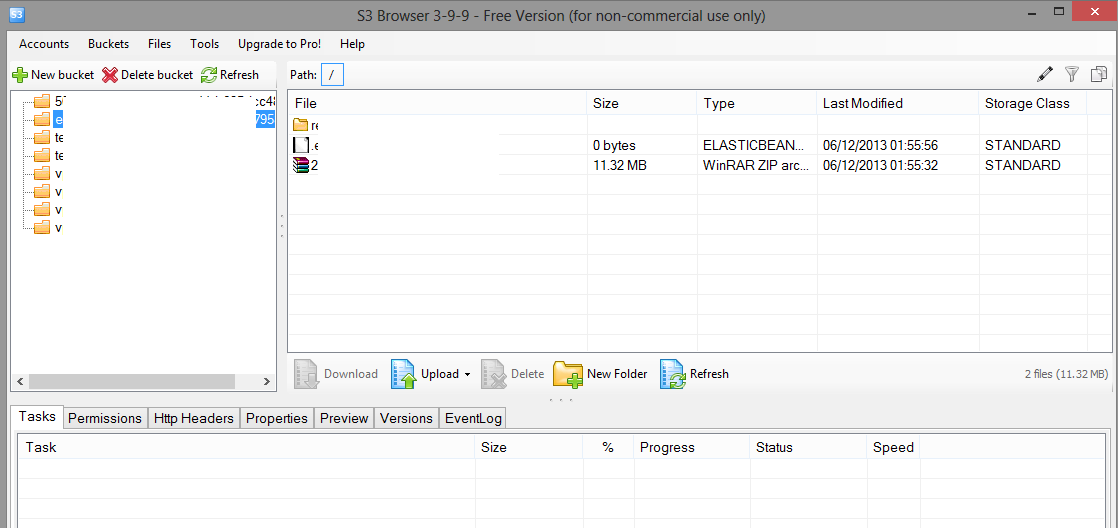This screenshot has height=528, width=1118.
Task: Click Size header in Tasks panel
Action: click(529, 447)
